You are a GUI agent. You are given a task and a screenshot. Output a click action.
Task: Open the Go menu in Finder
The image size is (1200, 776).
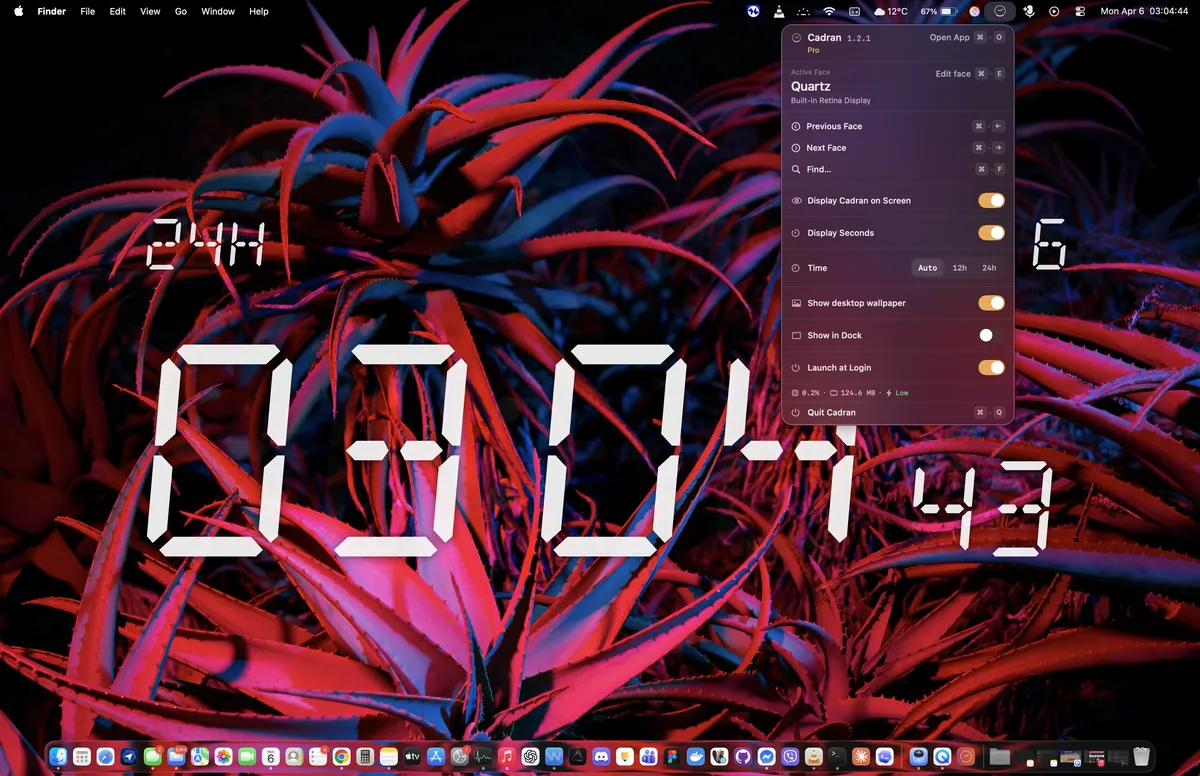tap(181, 11)
